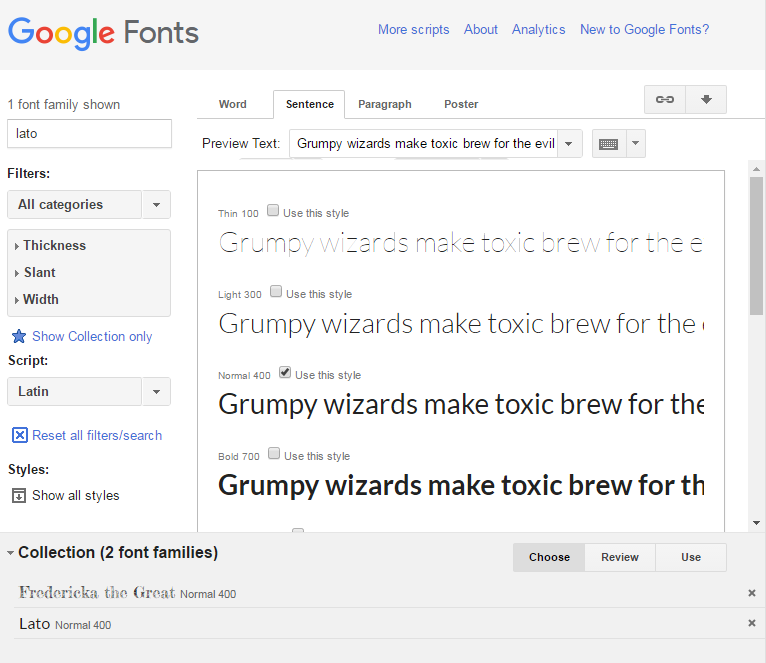Image resolution: width=766 pixels, height=663 pixels.
Task: Go to the Use step
Action: (691, 557)
